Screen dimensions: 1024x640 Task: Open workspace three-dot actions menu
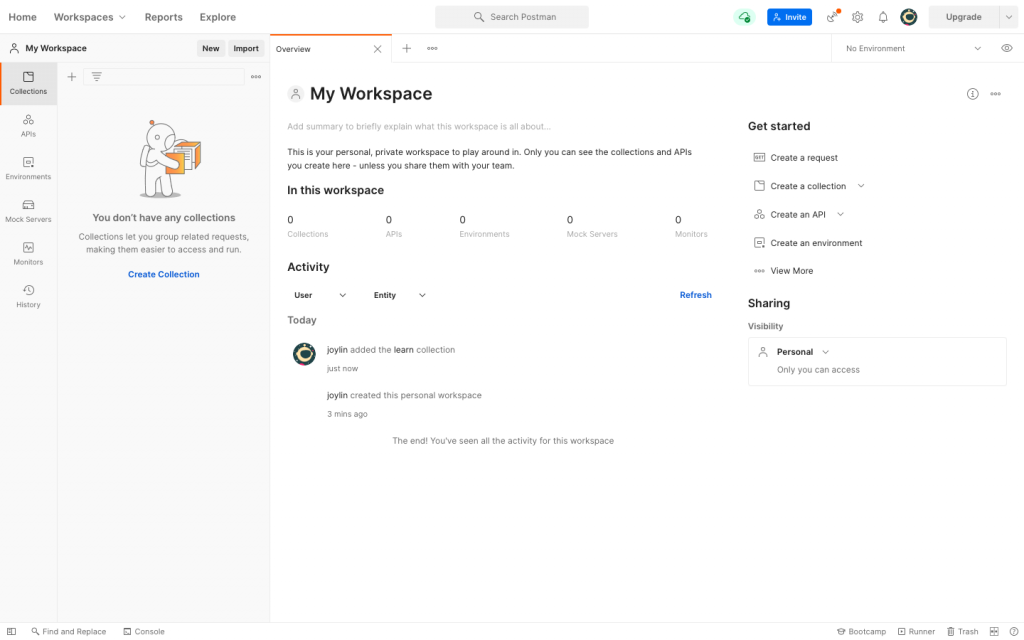tap(995, 94)
